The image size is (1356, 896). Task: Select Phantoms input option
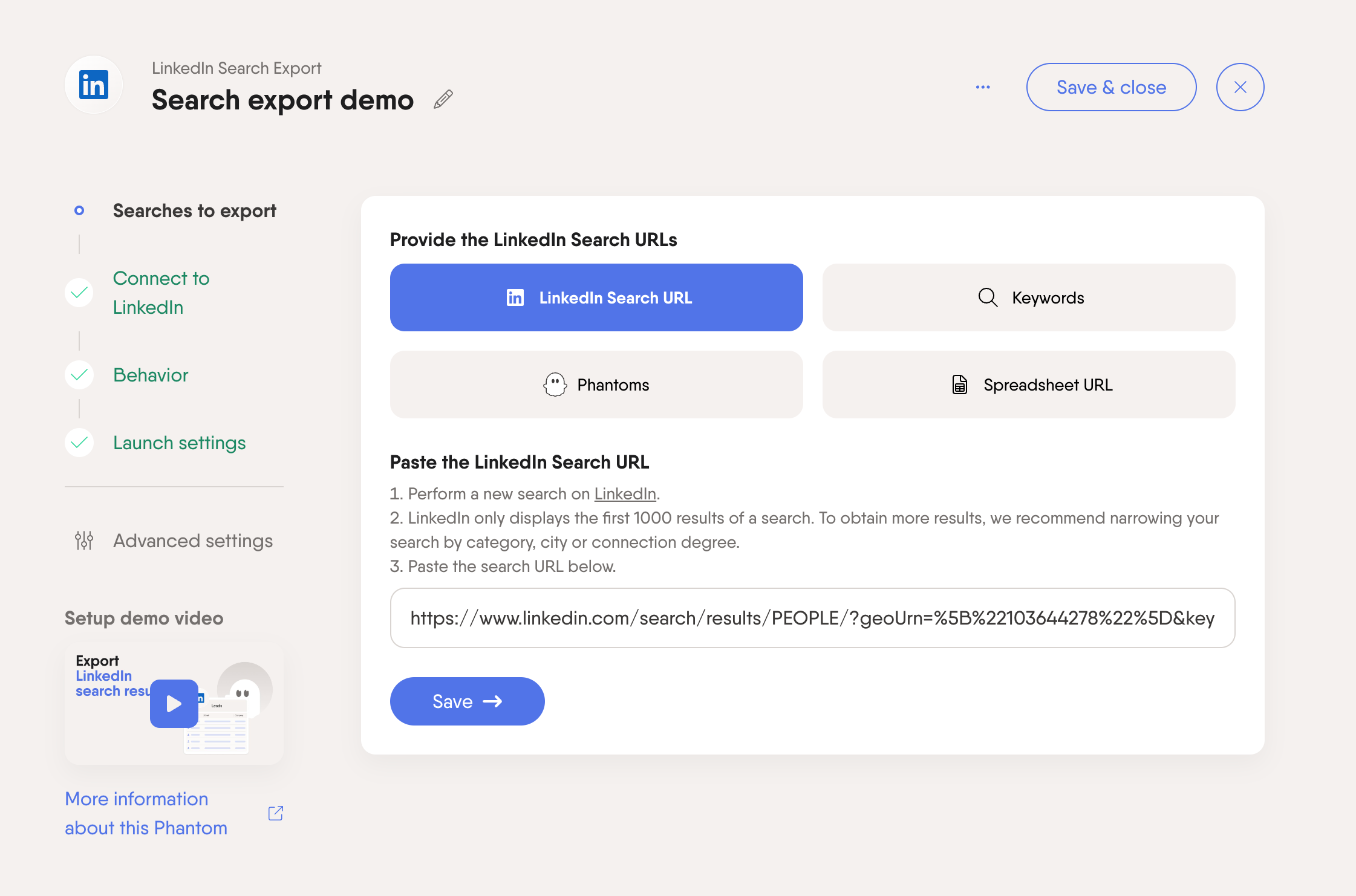click(596, 385)
